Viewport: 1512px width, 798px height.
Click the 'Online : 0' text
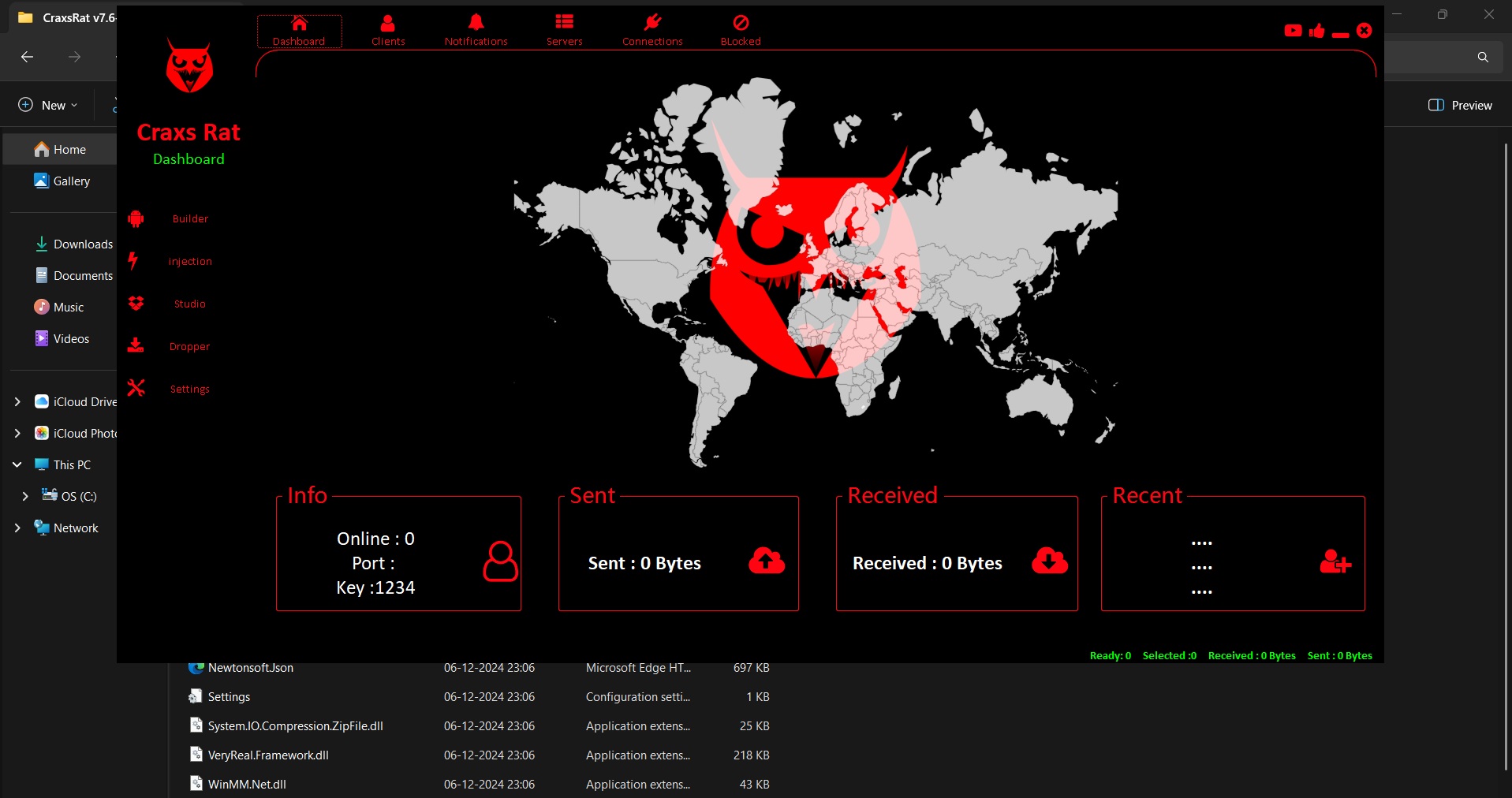(375, 539)
